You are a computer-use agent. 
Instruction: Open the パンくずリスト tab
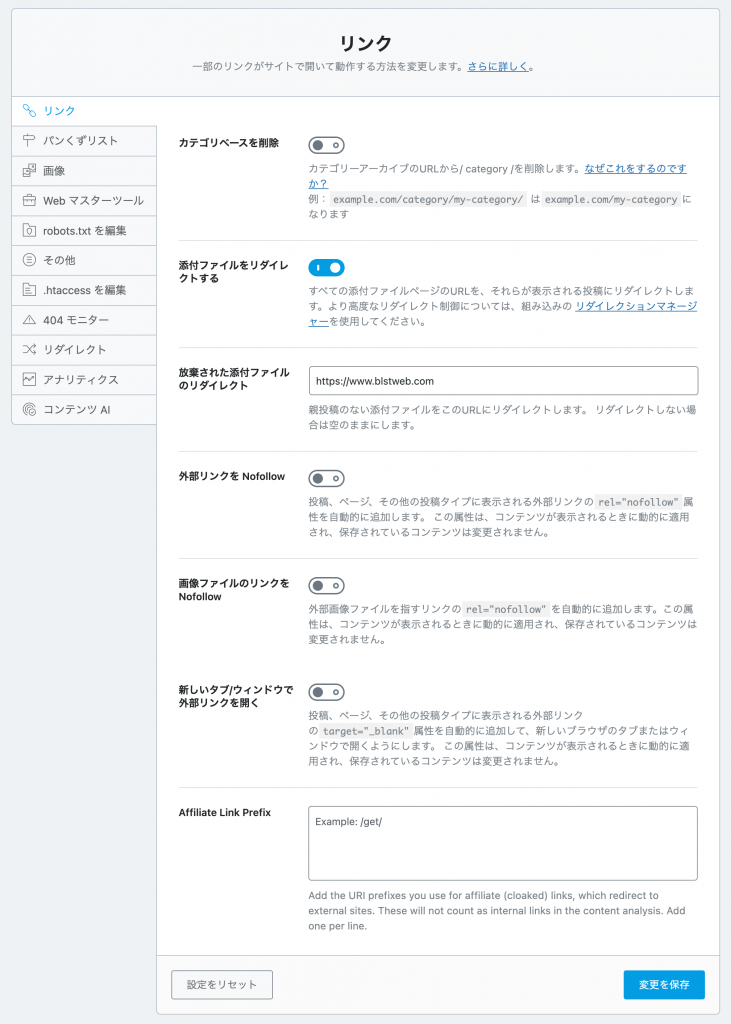tap(84, 141)
